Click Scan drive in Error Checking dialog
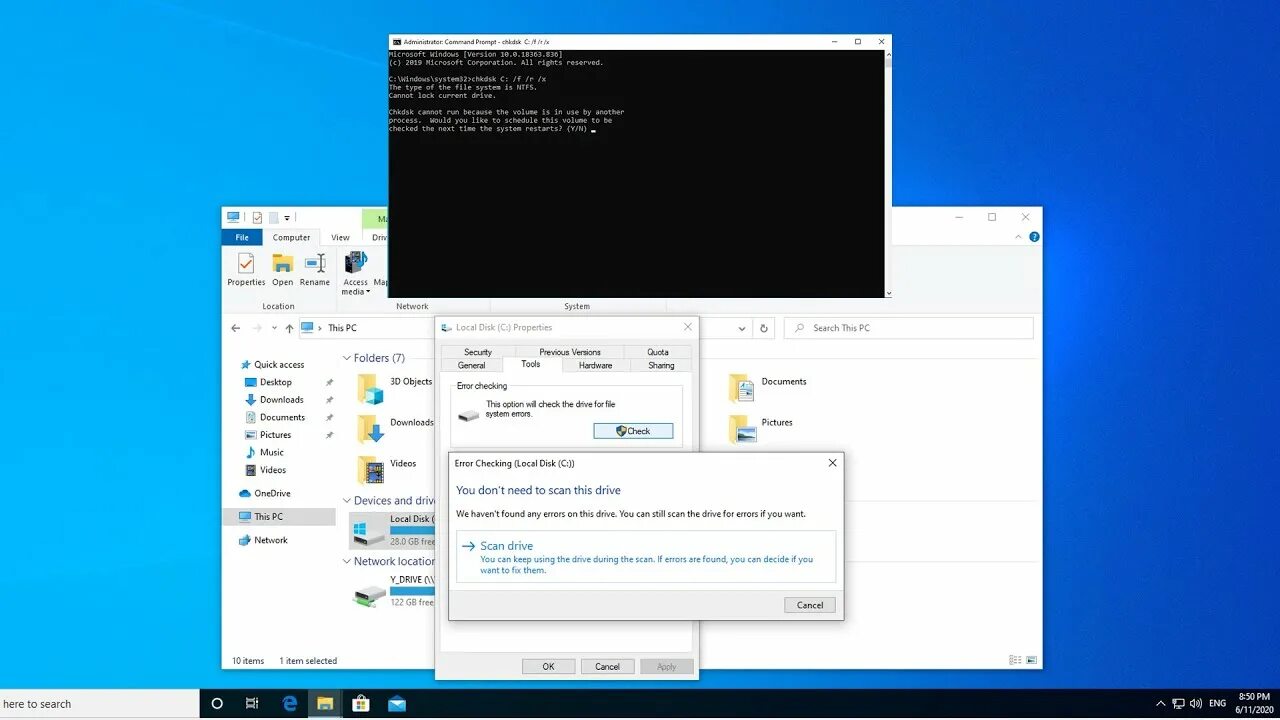This screenshot has width=1280, height=720. click(x=646, y=557)
